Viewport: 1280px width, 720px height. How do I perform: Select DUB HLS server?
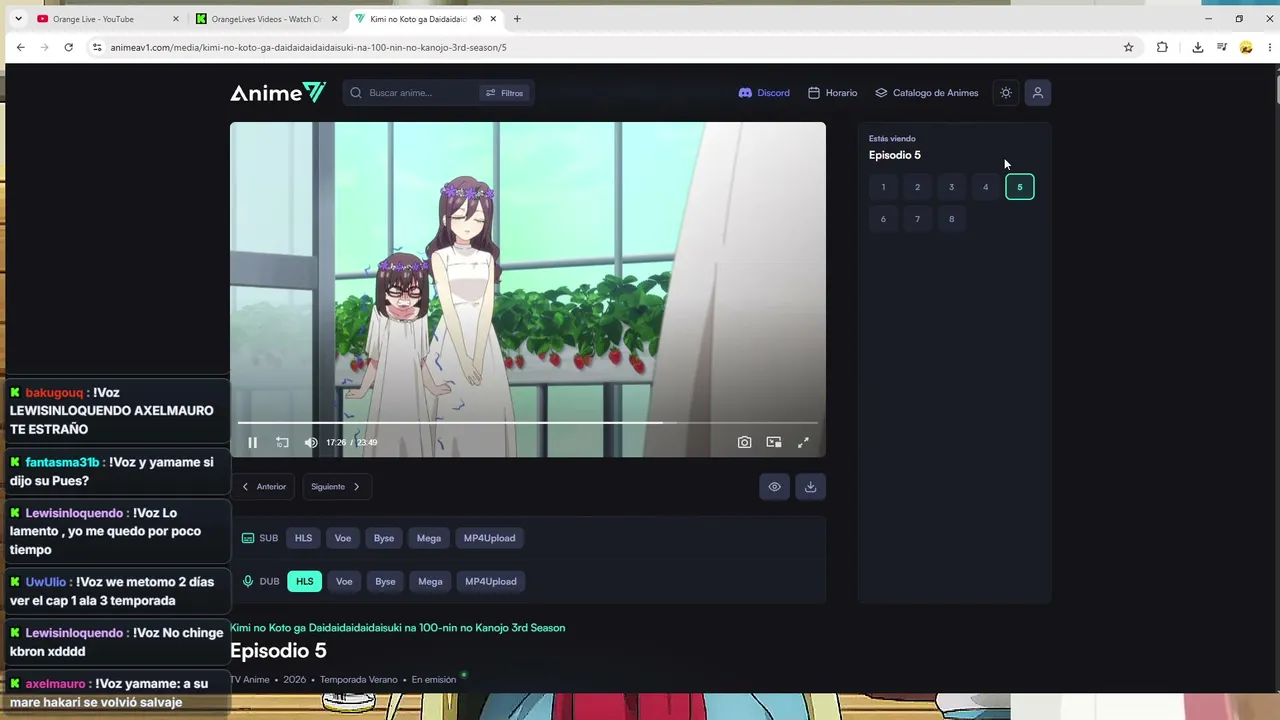click(305, 581)
